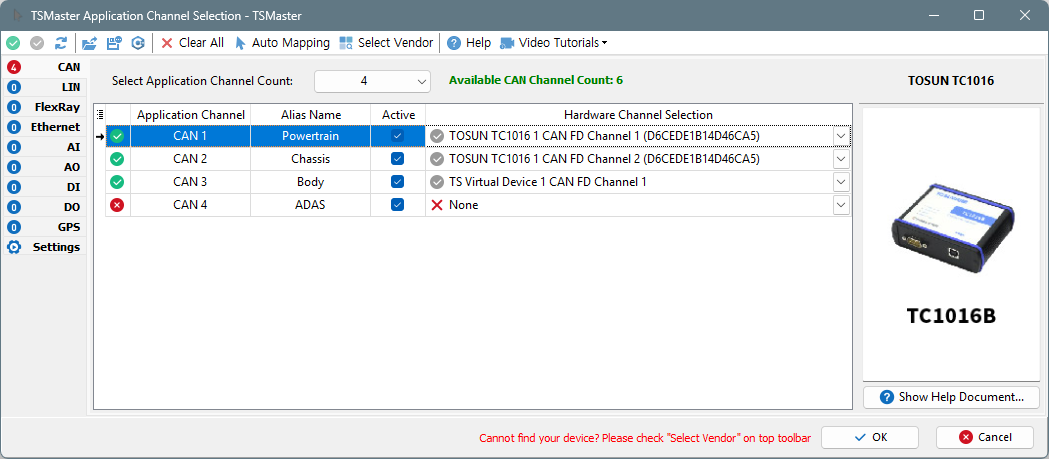This screenshot has height=459, width=1049.
Task: Expand hardware channel dropdown for CAN 4
Action: [841, 205]
